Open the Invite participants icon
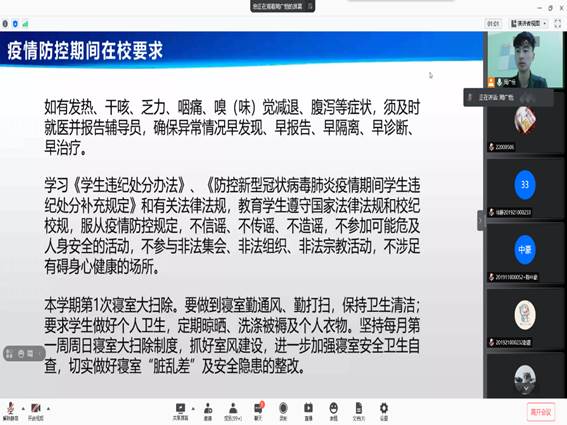The image size is (567, 425). [x=208, y=411]
